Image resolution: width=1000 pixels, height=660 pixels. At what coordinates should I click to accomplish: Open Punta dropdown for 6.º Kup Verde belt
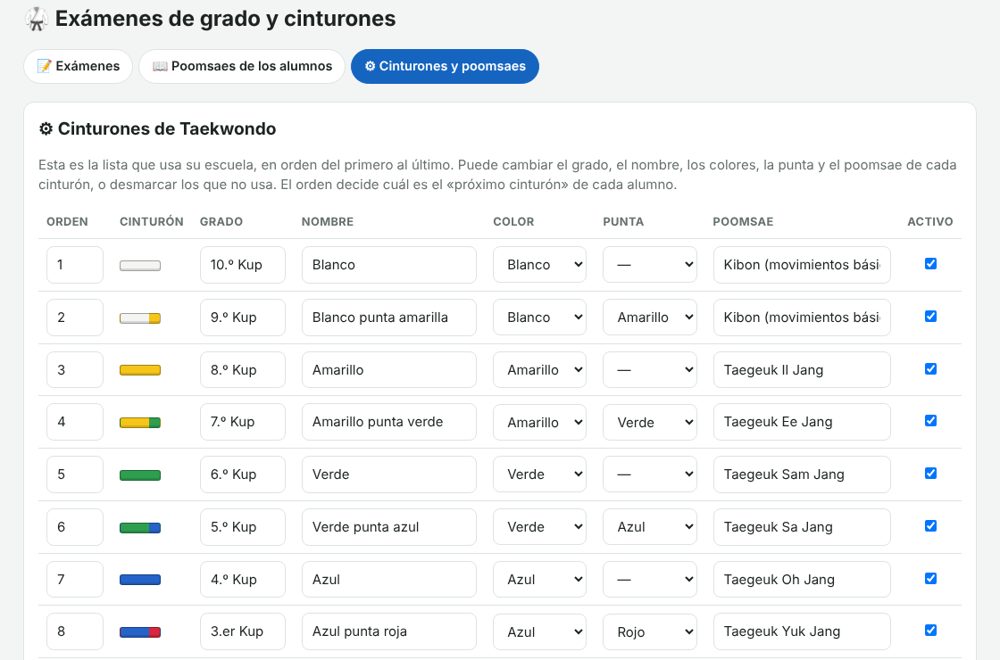tap(650, 474)
